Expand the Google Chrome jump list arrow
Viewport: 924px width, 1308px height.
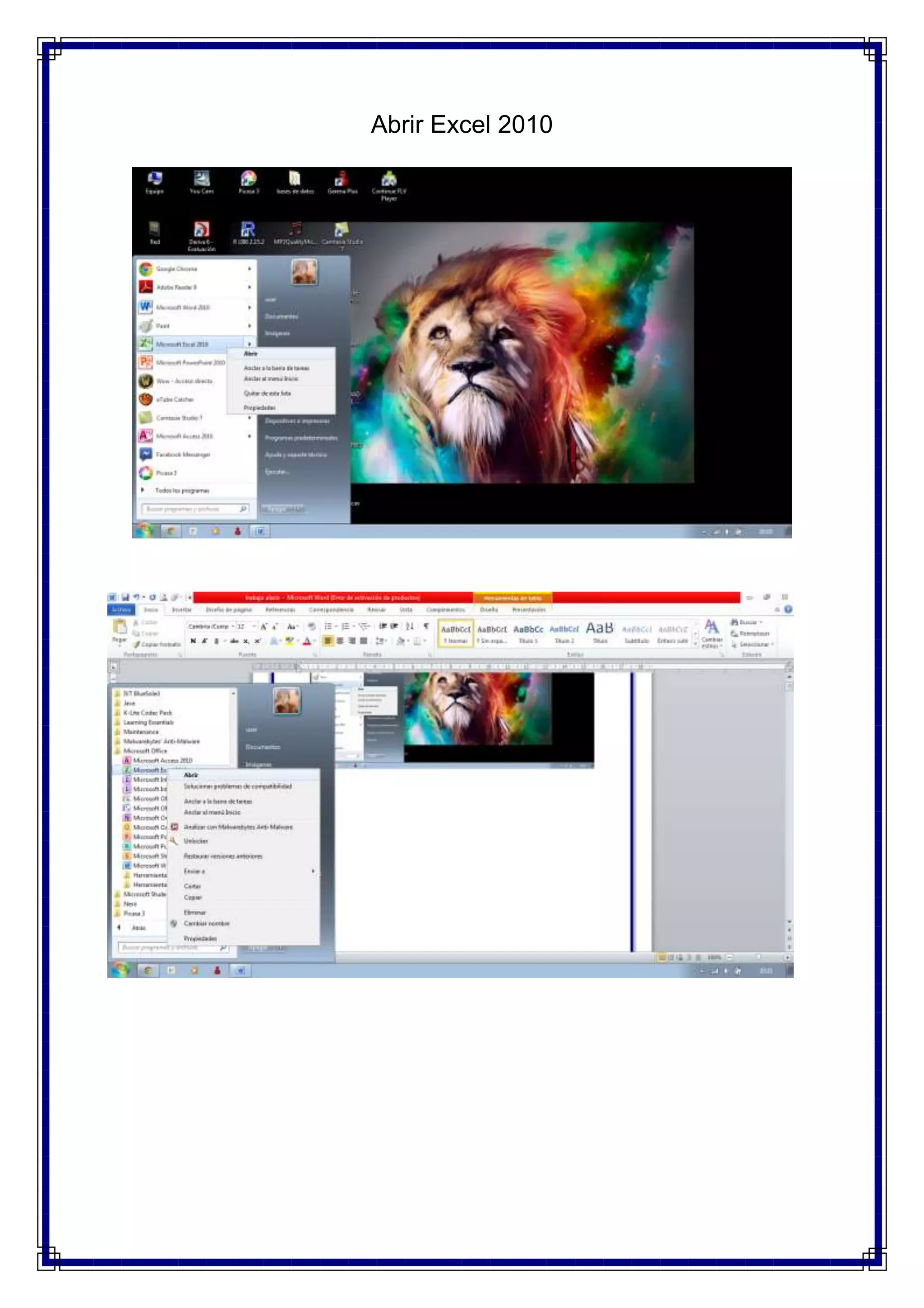[249, 269]
